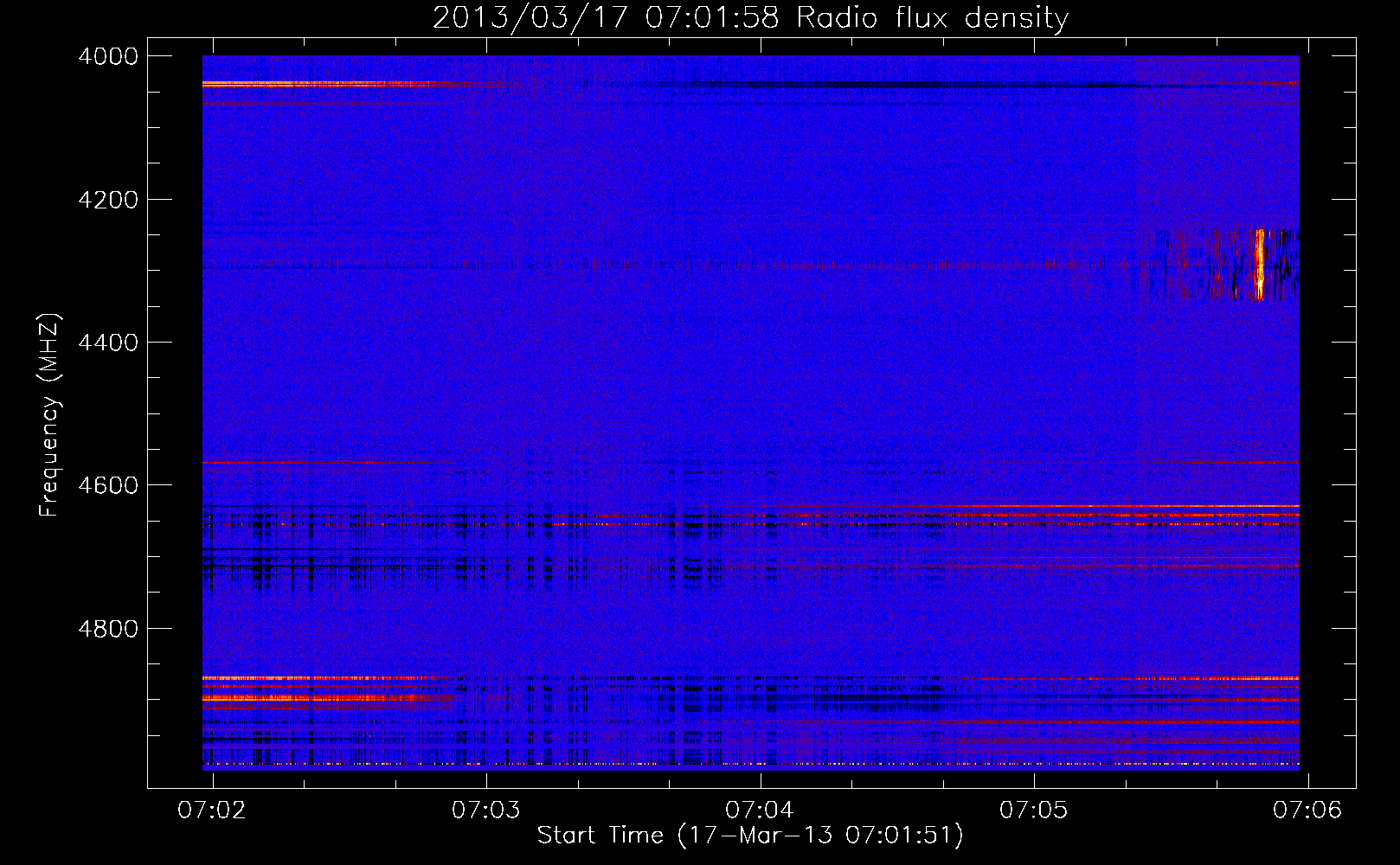Click the 07:04 time axis label
1400x865 pixels.
(760, 810)
